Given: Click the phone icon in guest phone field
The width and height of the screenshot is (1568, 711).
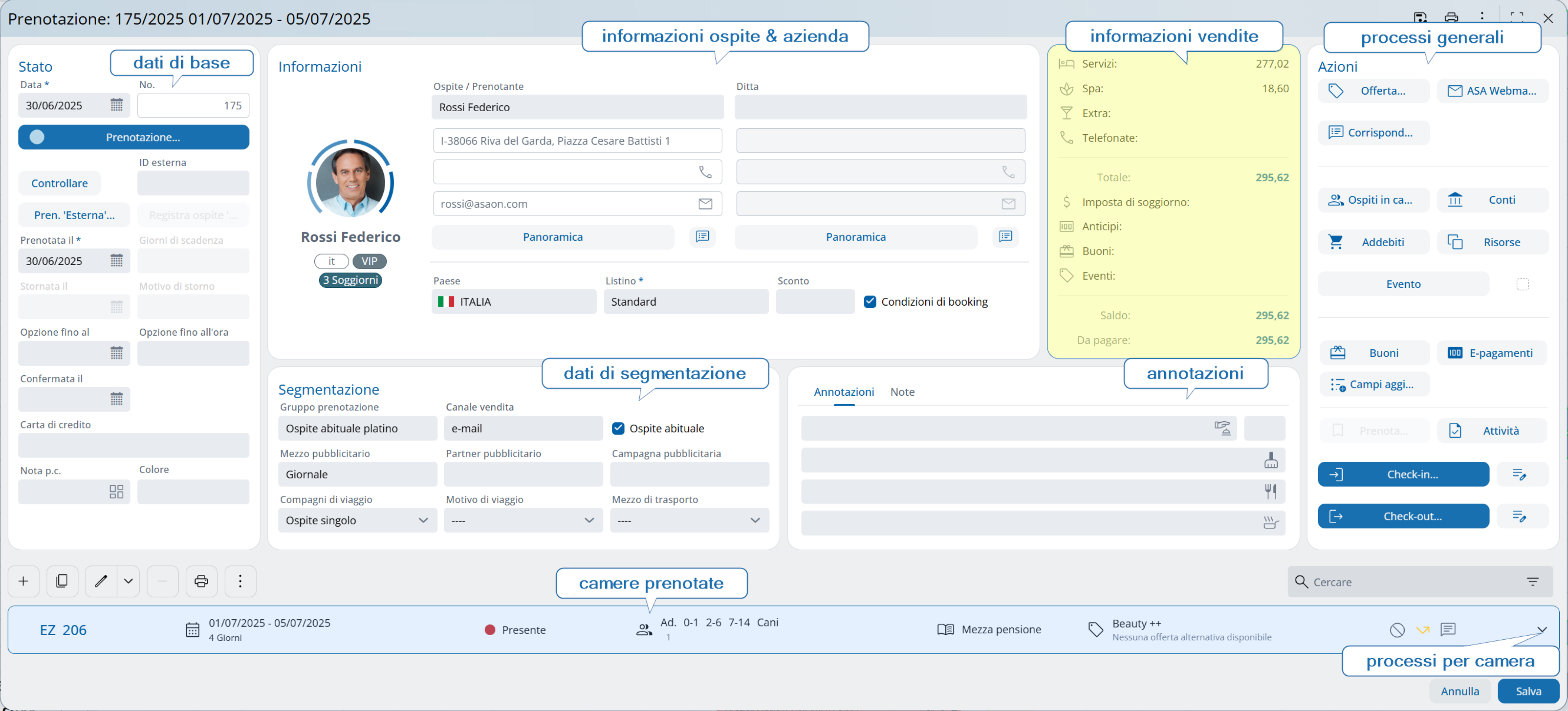Looking at the screenshot, I should (x=705, y=172).
